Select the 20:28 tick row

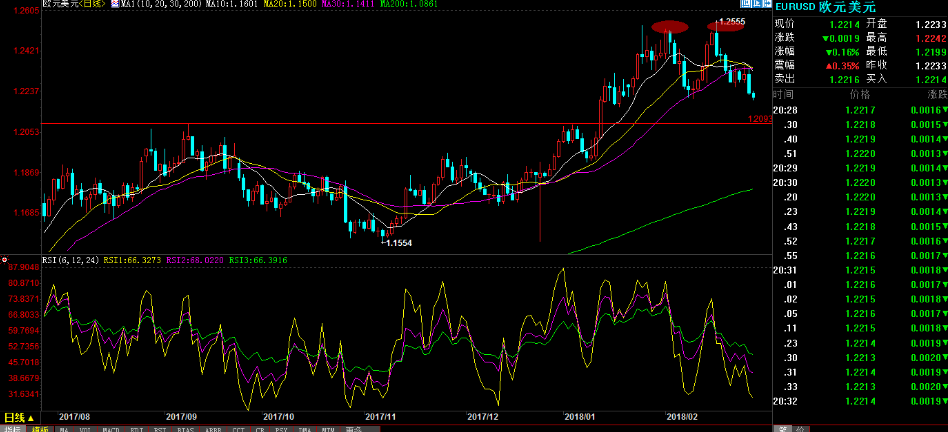(x=860, y=110)
